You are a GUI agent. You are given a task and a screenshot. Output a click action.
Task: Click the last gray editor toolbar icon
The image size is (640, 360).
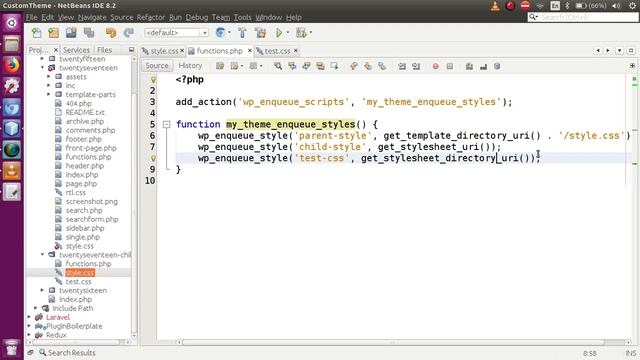pyautogui.click(x=497, y=66)
